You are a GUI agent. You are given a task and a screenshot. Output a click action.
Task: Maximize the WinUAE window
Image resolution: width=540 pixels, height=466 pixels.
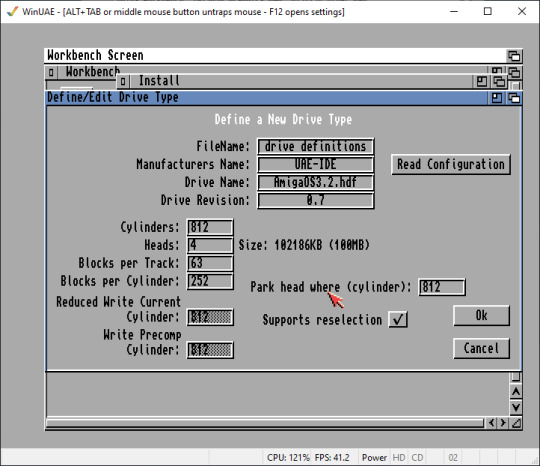[x=488, y=11]
